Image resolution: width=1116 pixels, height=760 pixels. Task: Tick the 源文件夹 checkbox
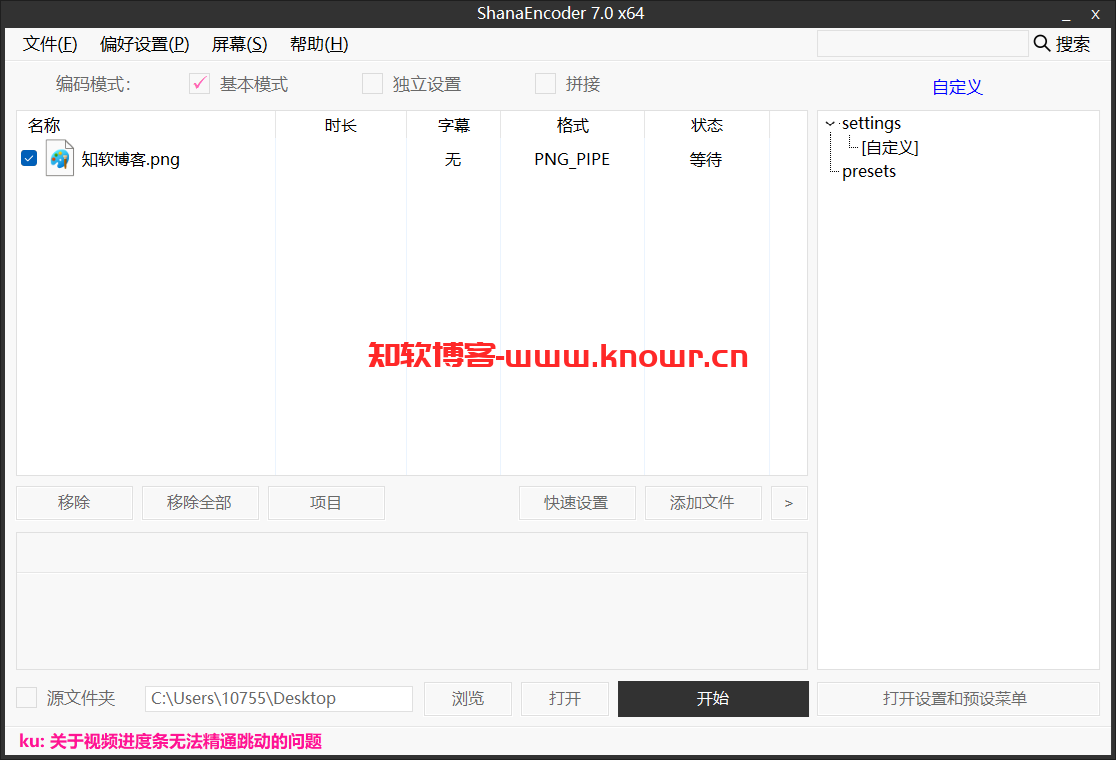[x=26, y=697]
